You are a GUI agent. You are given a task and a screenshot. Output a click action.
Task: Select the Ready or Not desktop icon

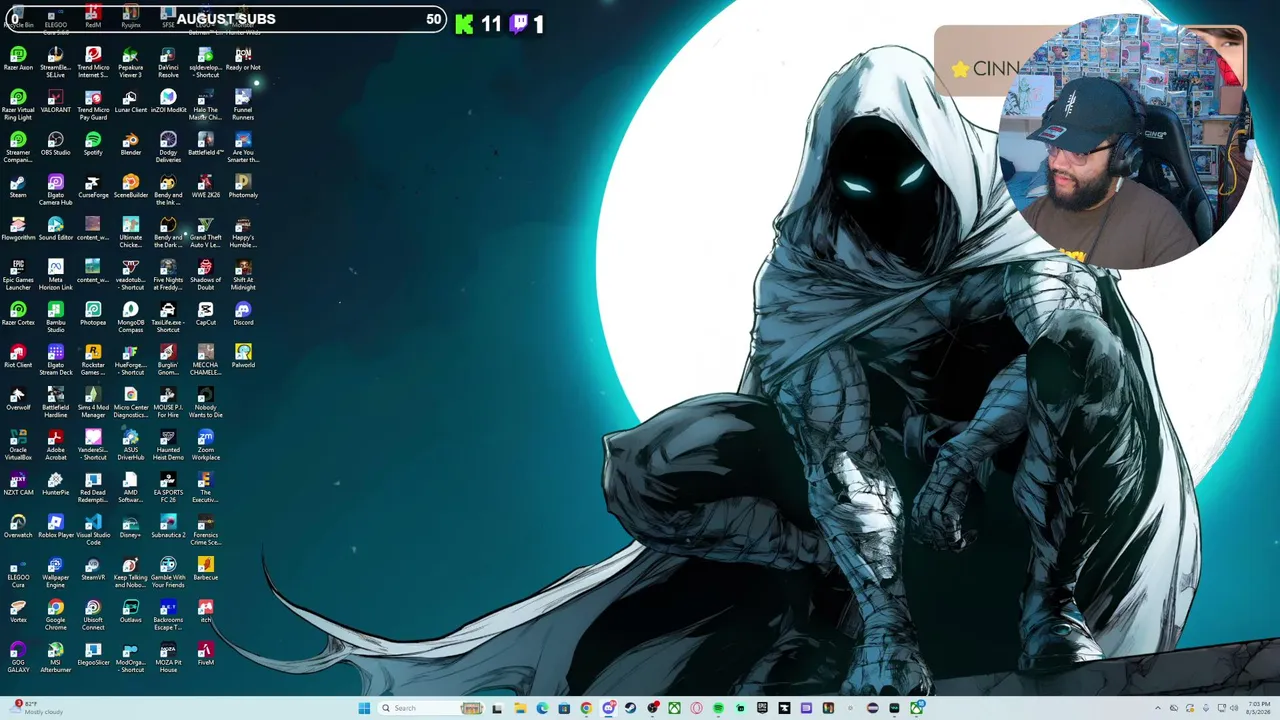pyautogui.click(x=243, y=60)
